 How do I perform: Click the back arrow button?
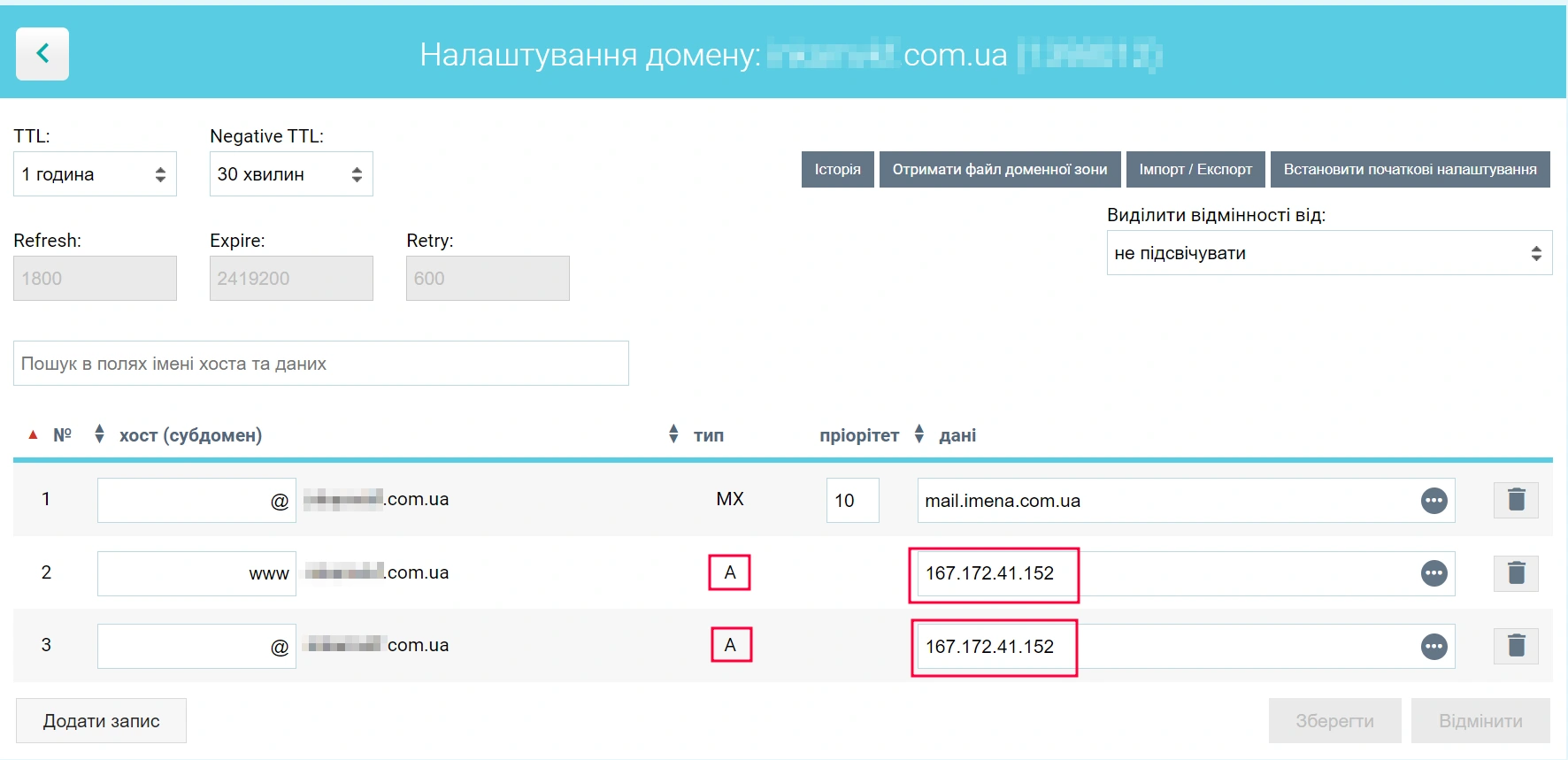tap(42, 54)
